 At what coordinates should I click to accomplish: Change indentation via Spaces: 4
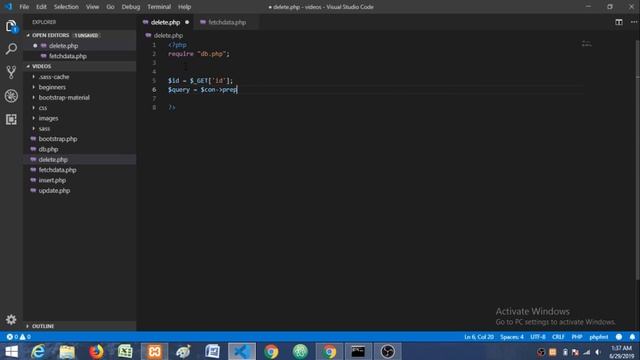point(512,337)
